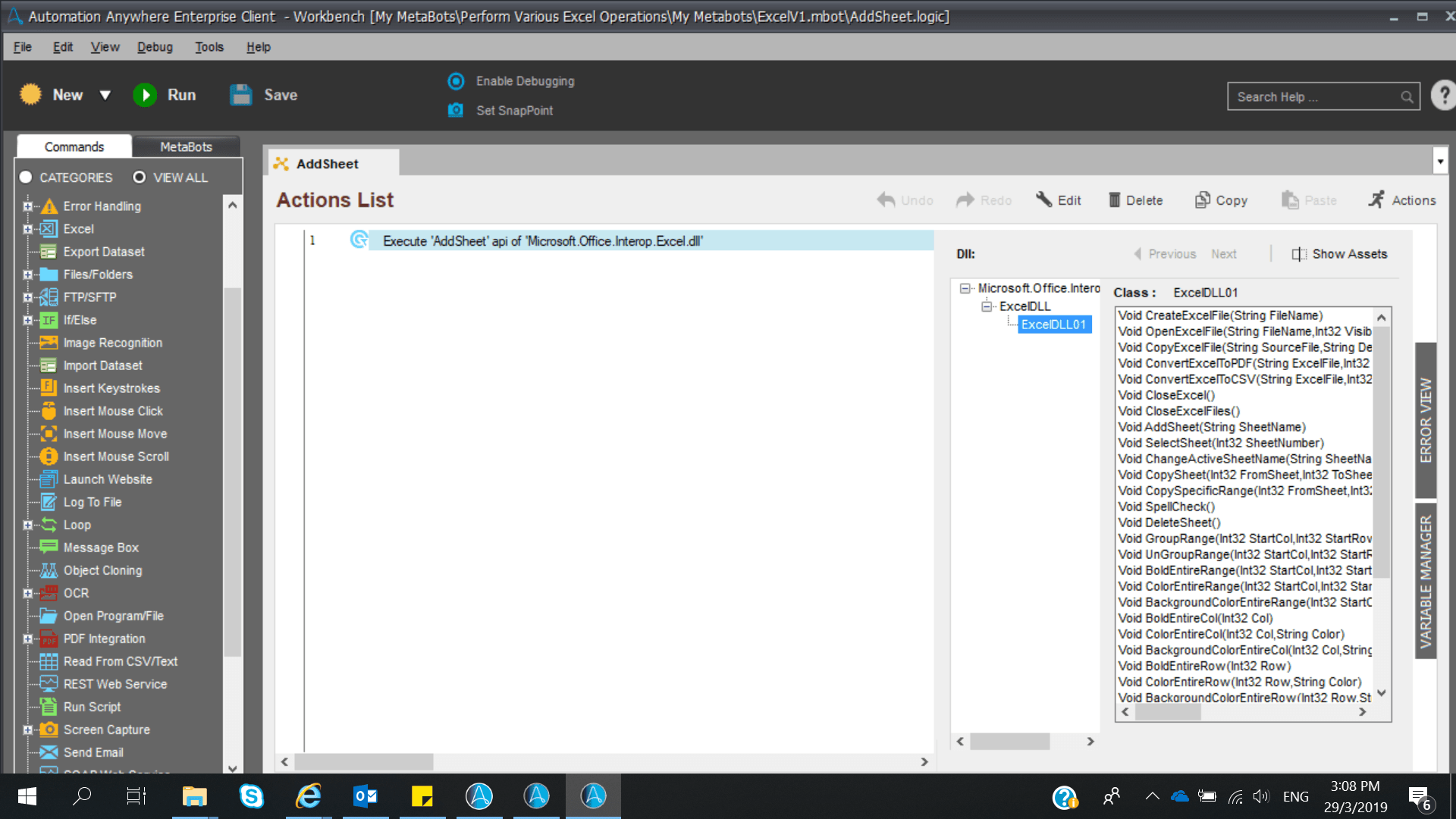Click the Paste button
This screenshot has width=1456, height=819.
pyautogui.click(x=1310, y=200)
